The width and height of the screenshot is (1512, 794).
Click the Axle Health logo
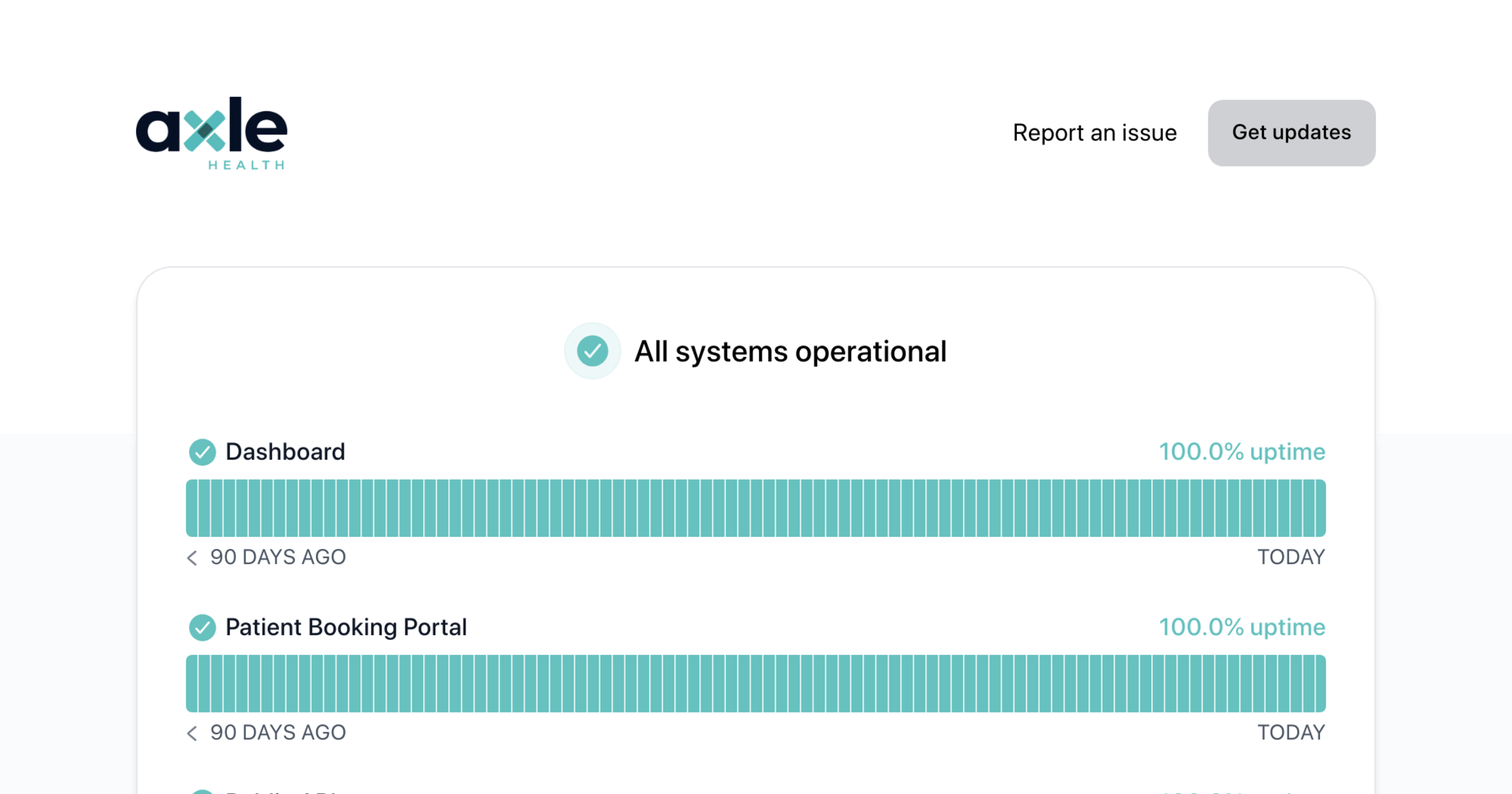[212, 133]
